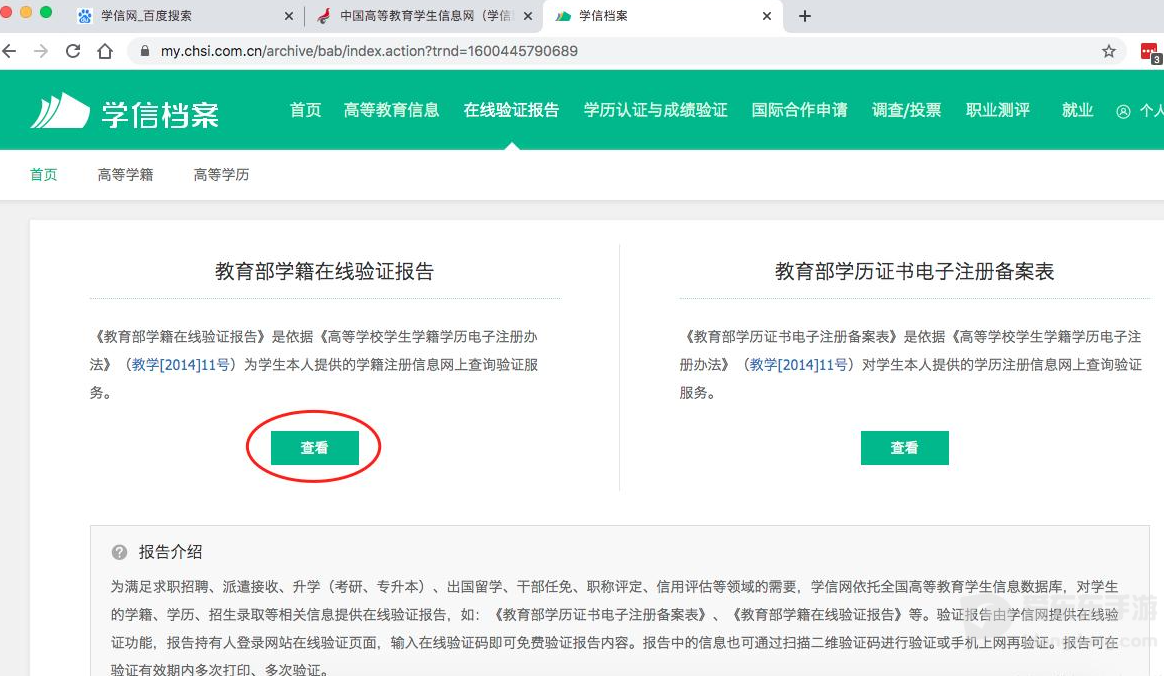Select the 学信档案 browser tab
Viewport: 1164px width, 676px height.
pyautogui.click(x=664, y=16)
